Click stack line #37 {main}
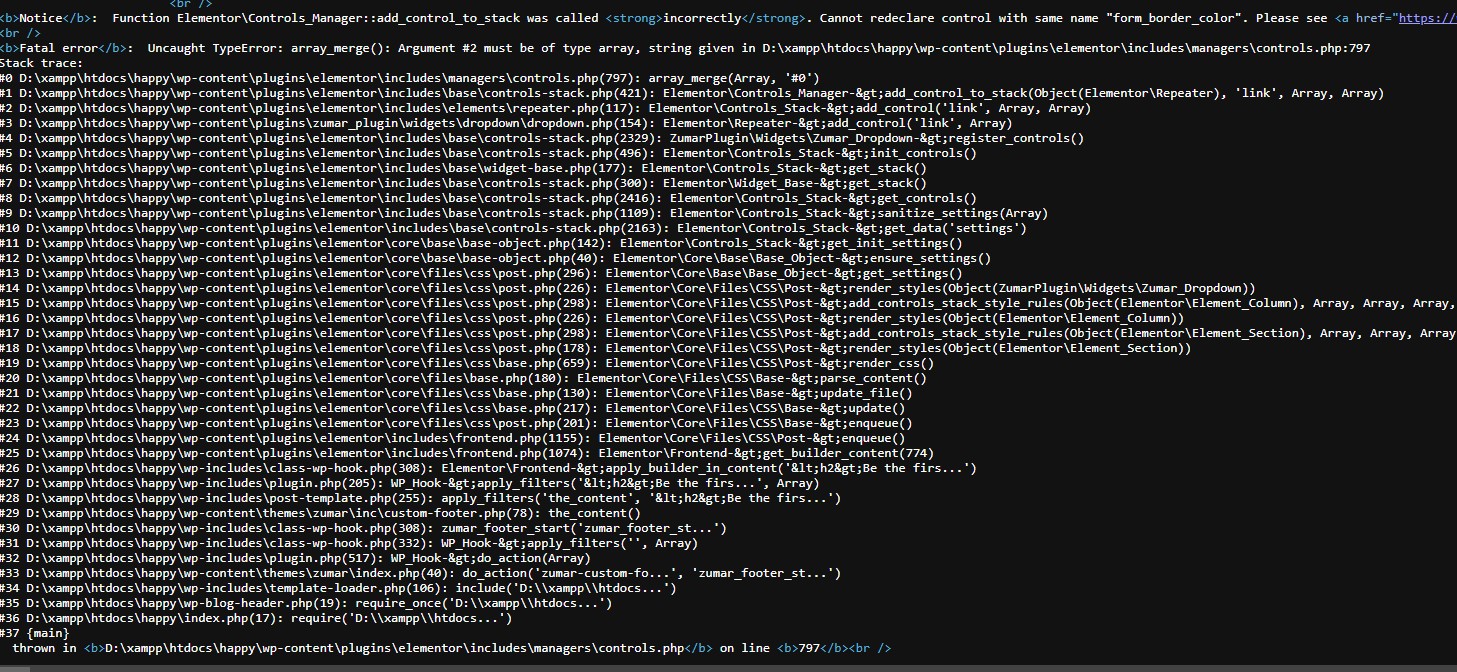 (35, 633)
